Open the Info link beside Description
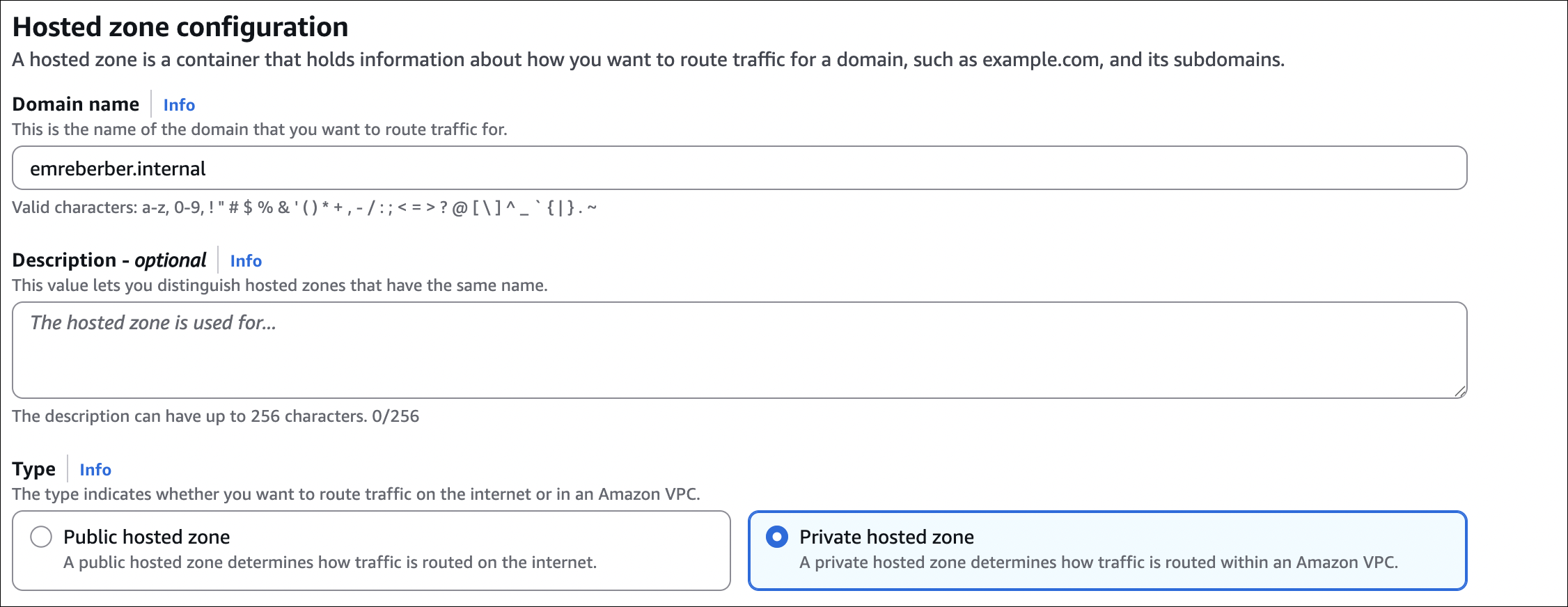This screenshot has width=1568, height=607. (x=246, y=261)
